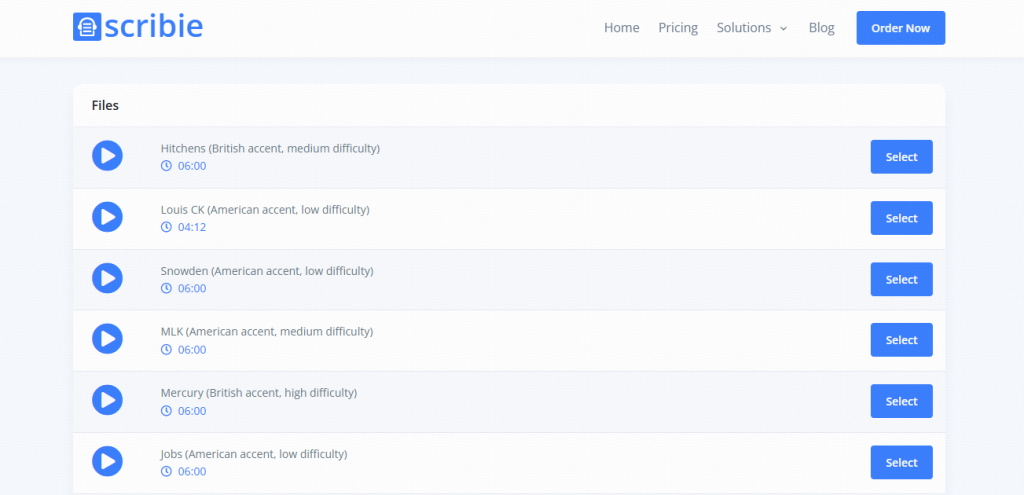
Task: Click the 06:00 duration under Snowden
Action: coord(192,288)
